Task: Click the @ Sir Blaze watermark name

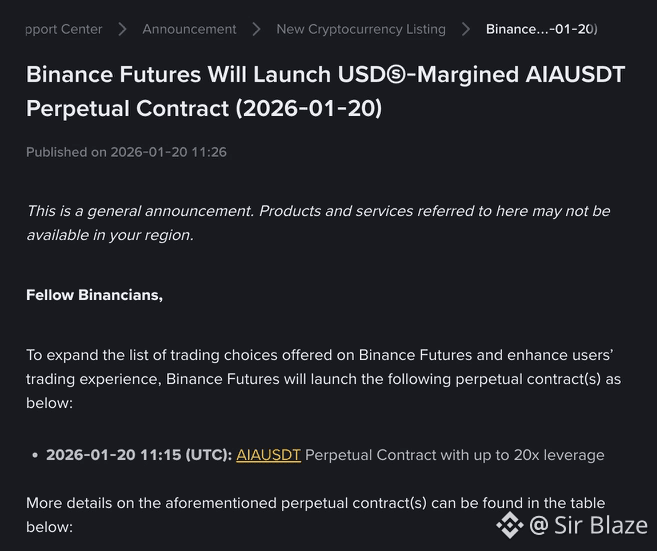Action: pyautogui.click(x=588, y=525)
